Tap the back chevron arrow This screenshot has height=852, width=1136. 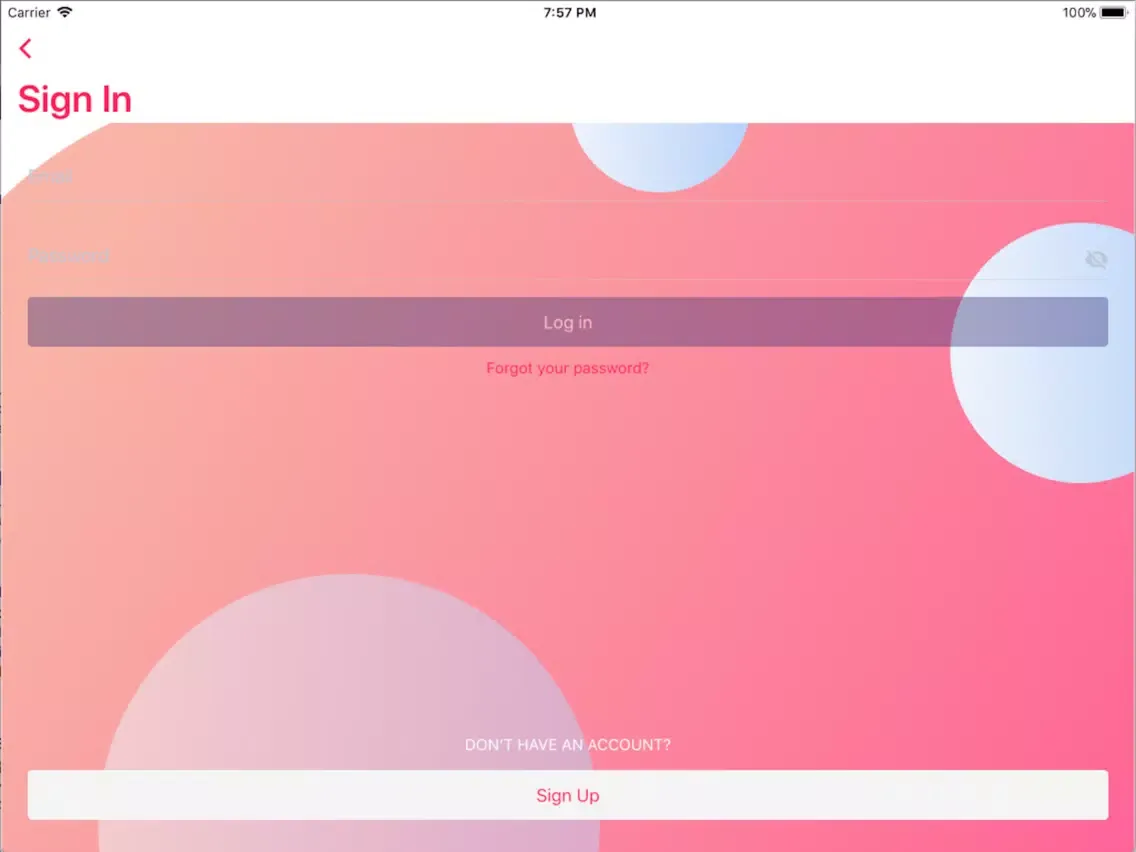tap(26, 48)
